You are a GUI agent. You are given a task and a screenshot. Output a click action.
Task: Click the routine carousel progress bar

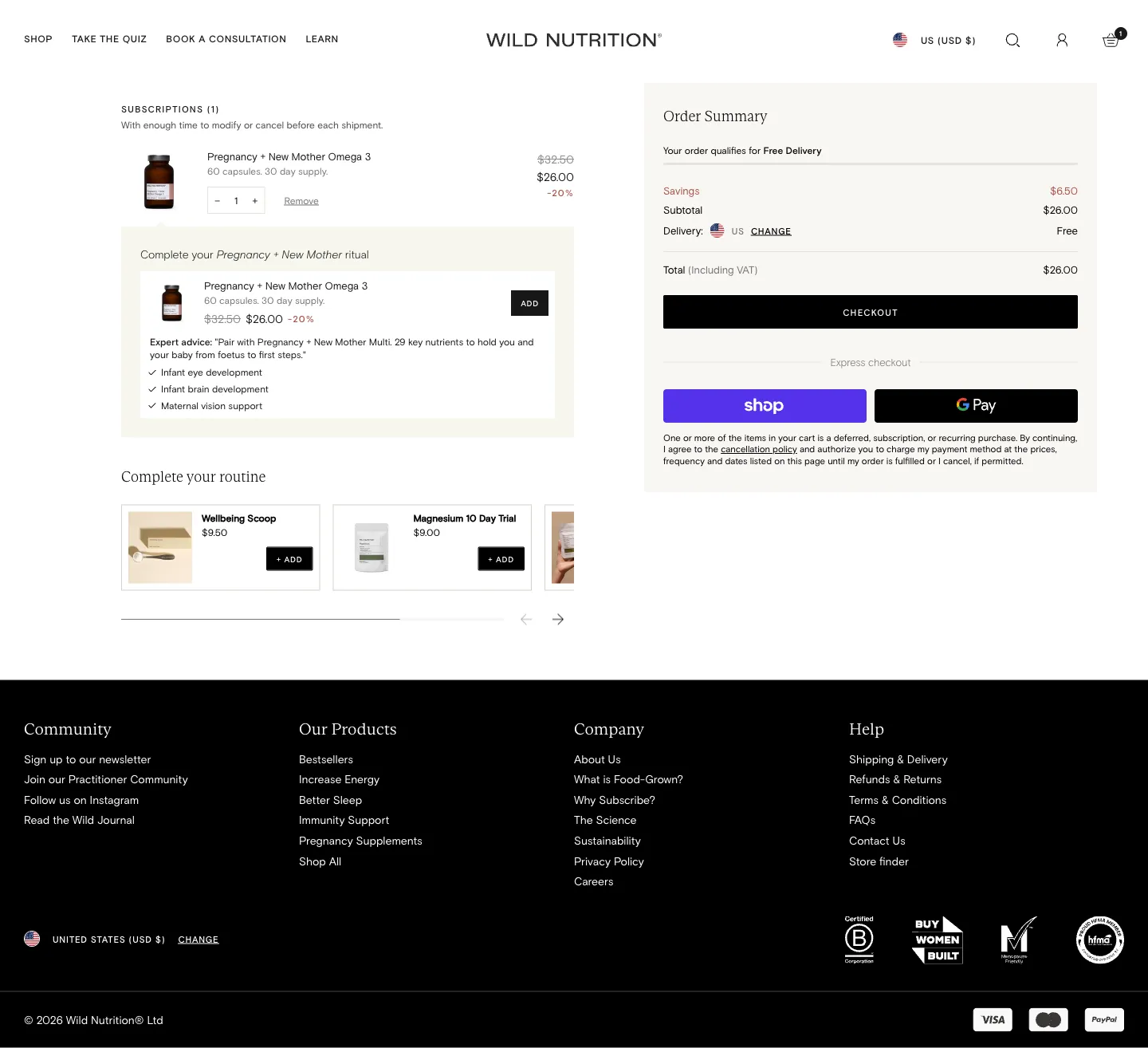pos(313,619)
